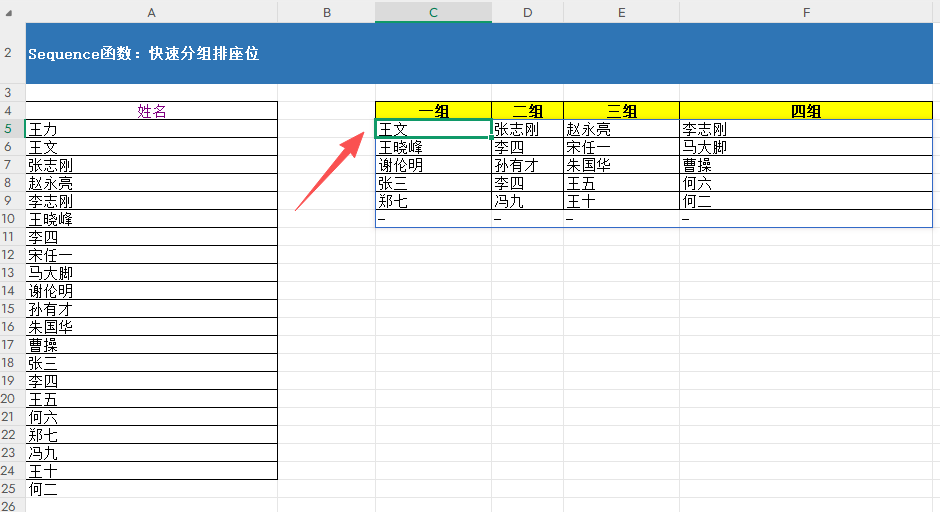This screenshot has height=512, width=940.
Task: Select column C header
Action: (433, 12)
